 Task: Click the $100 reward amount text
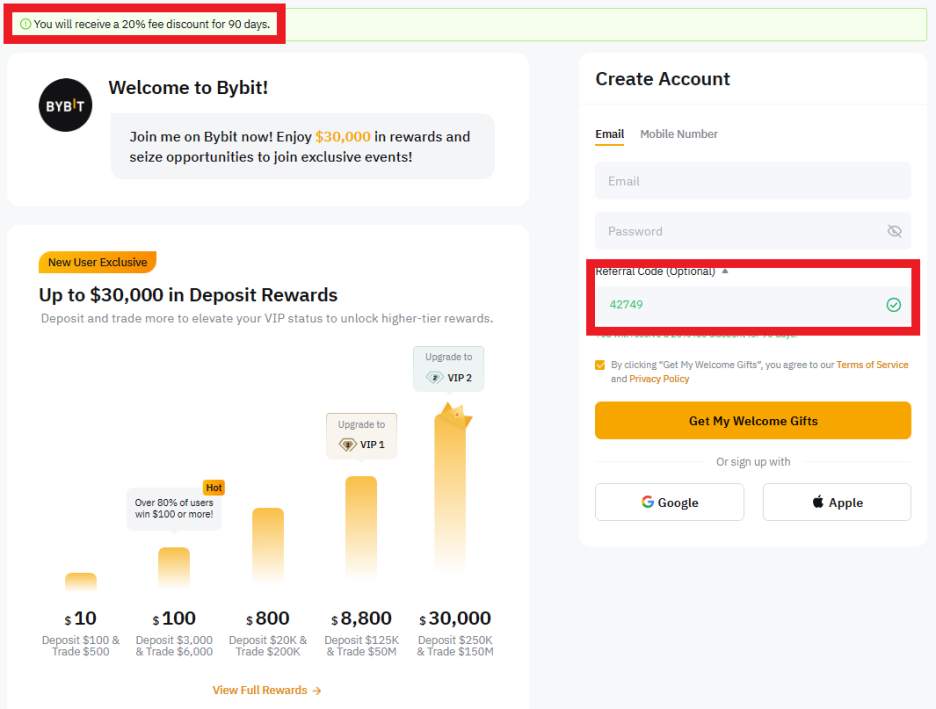click(174, 618)
